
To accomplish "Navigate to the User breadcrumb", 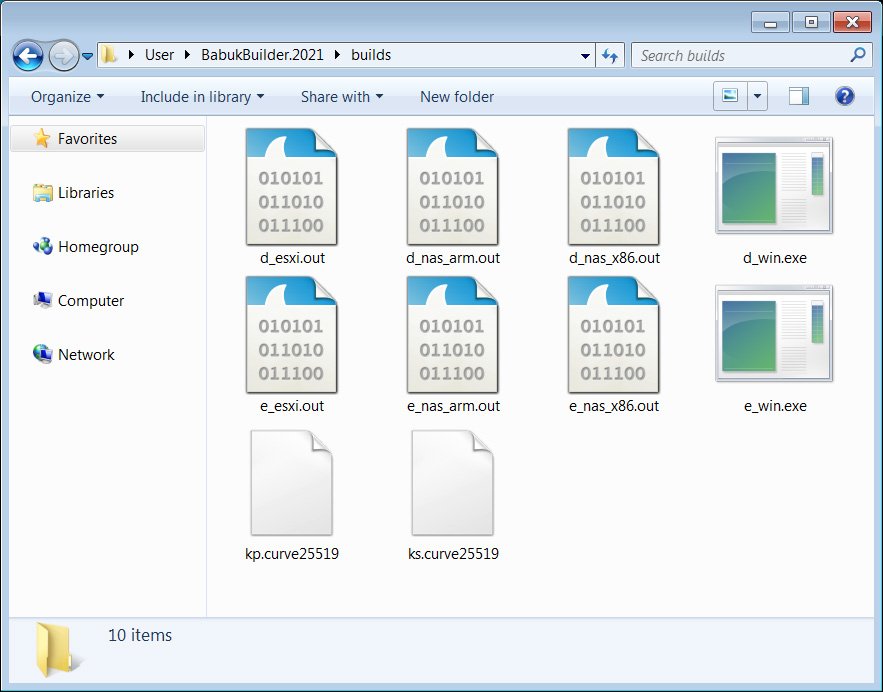I will click(x=160, y=55).
